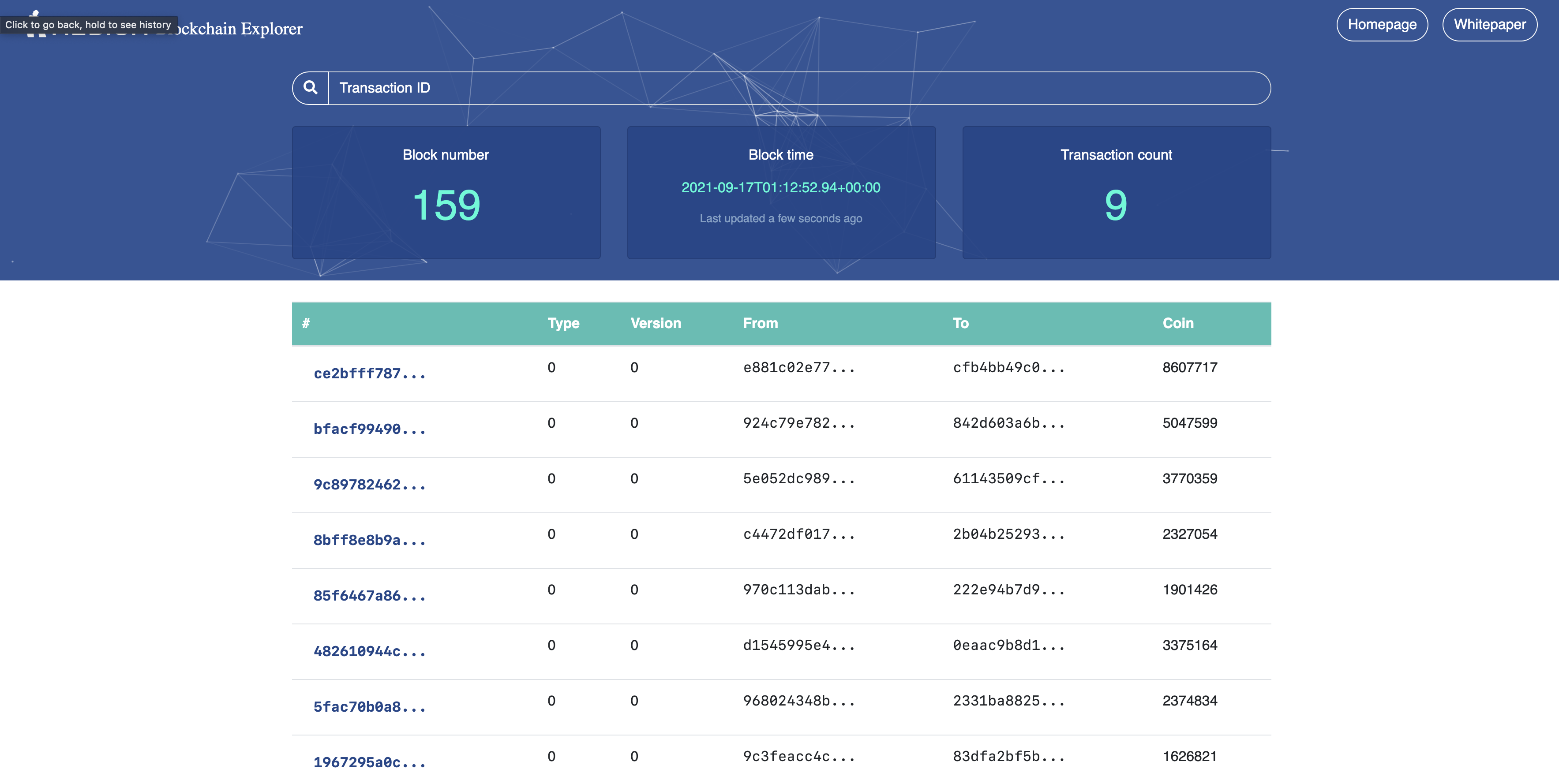Click the Block number 159 card

point(446,192)
